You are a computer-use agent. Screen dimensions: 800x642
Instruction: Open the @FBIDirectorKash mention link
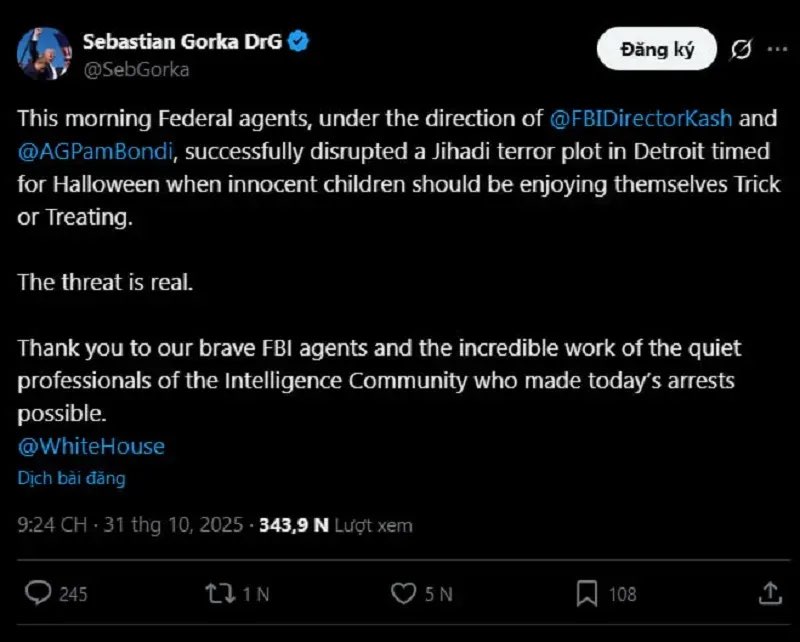pos(642,119)
